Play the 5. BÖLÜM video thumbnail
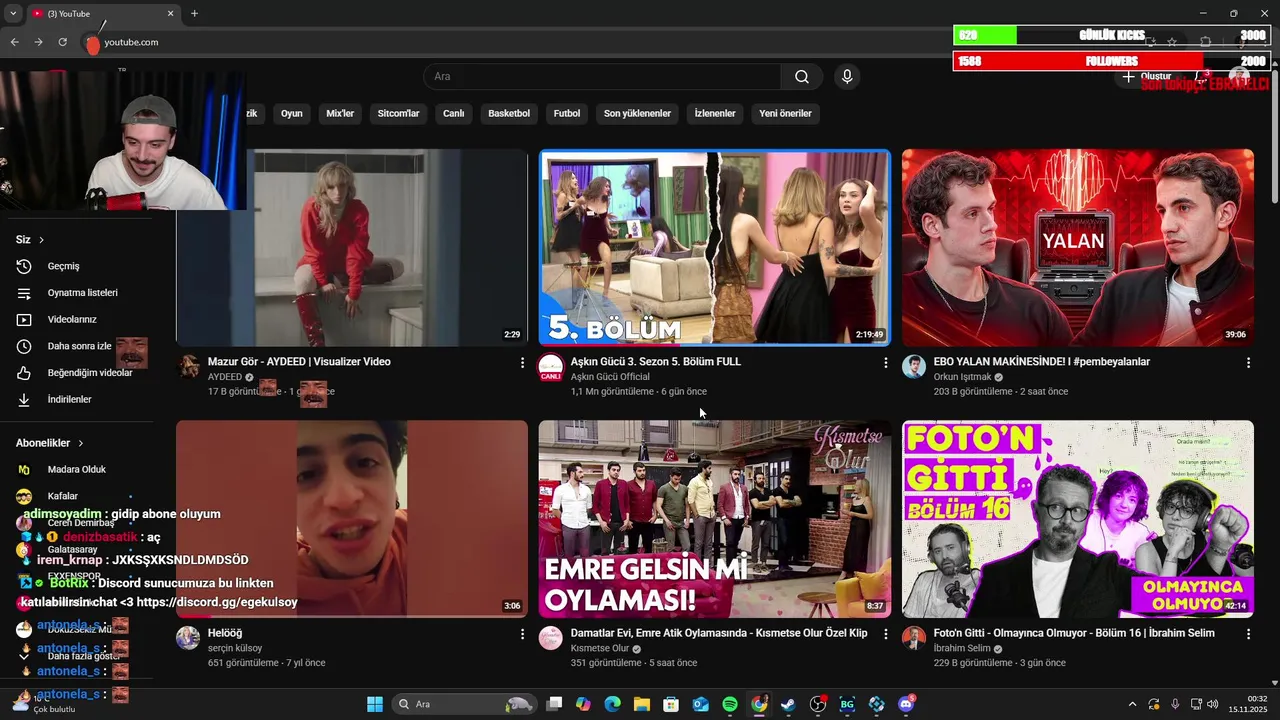 (x=715, y=248)
